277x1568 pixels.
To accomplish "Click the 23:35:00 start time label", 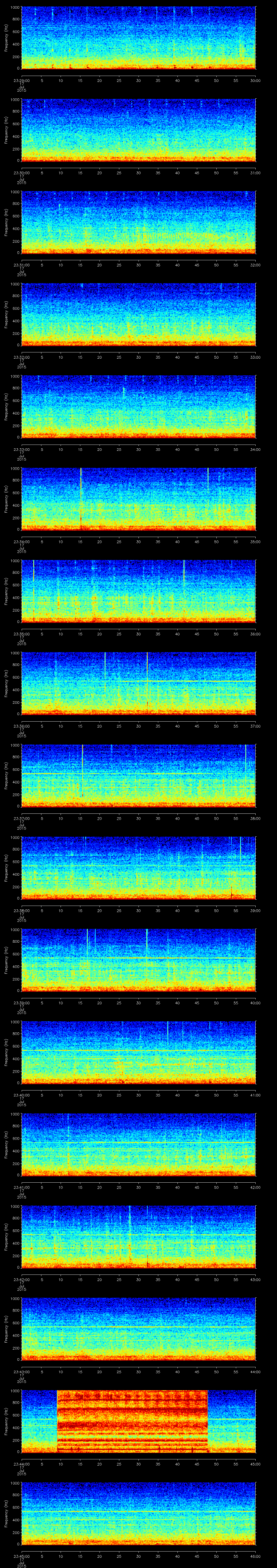I will coord(22,634).
